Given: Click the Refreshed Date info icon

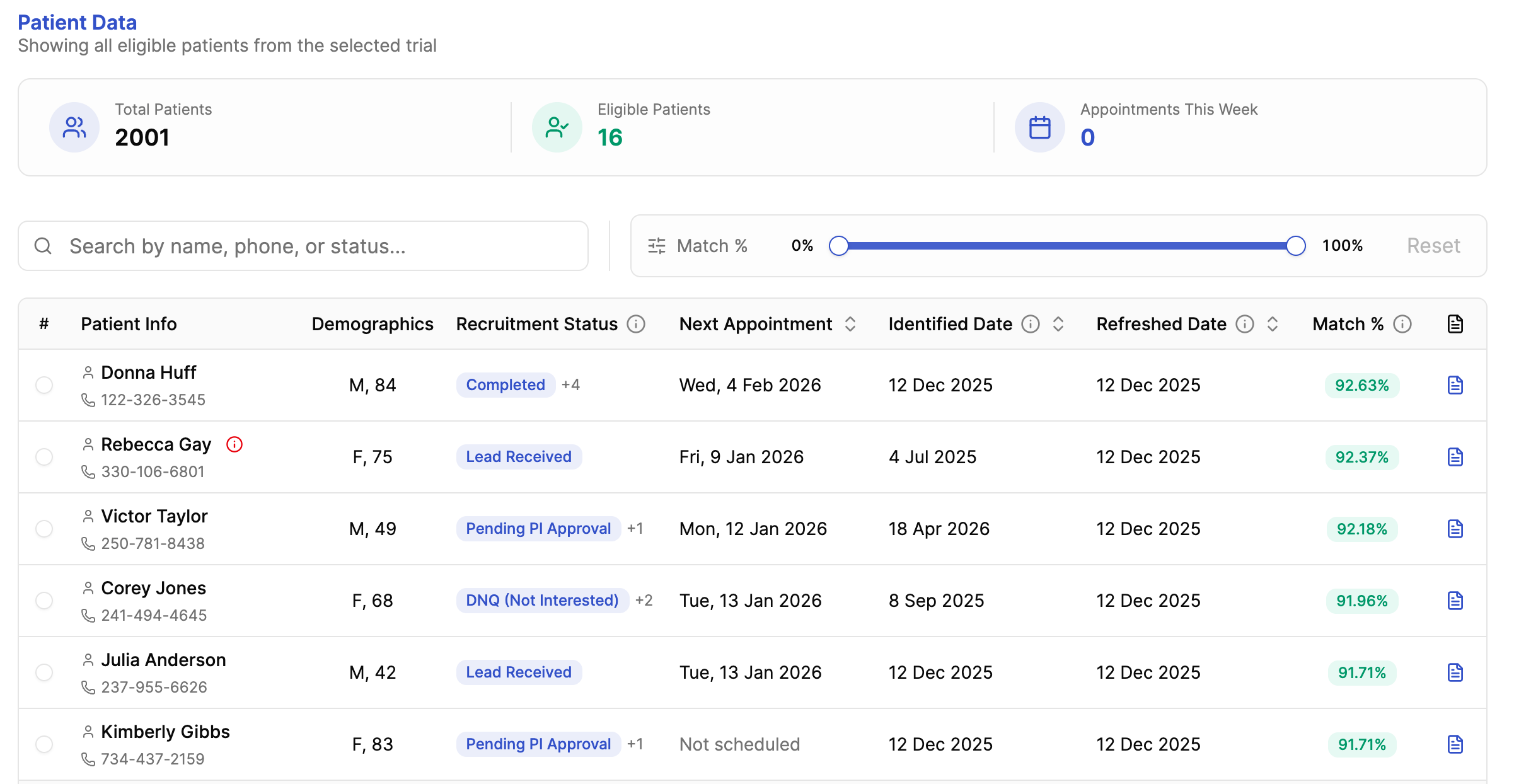Looking at the screenshot, I should tap(1245, 324).
